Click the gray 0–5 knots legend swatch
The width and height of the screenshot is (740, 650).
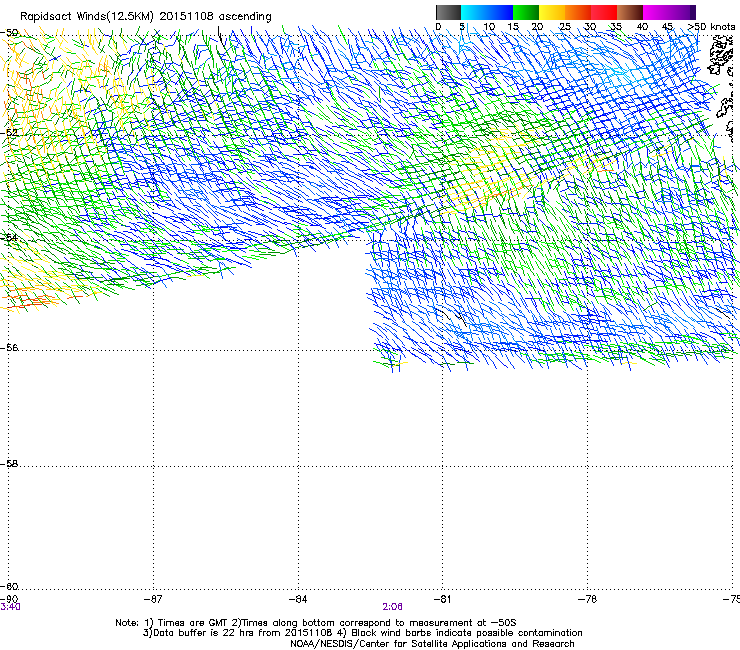click(448, 12)
